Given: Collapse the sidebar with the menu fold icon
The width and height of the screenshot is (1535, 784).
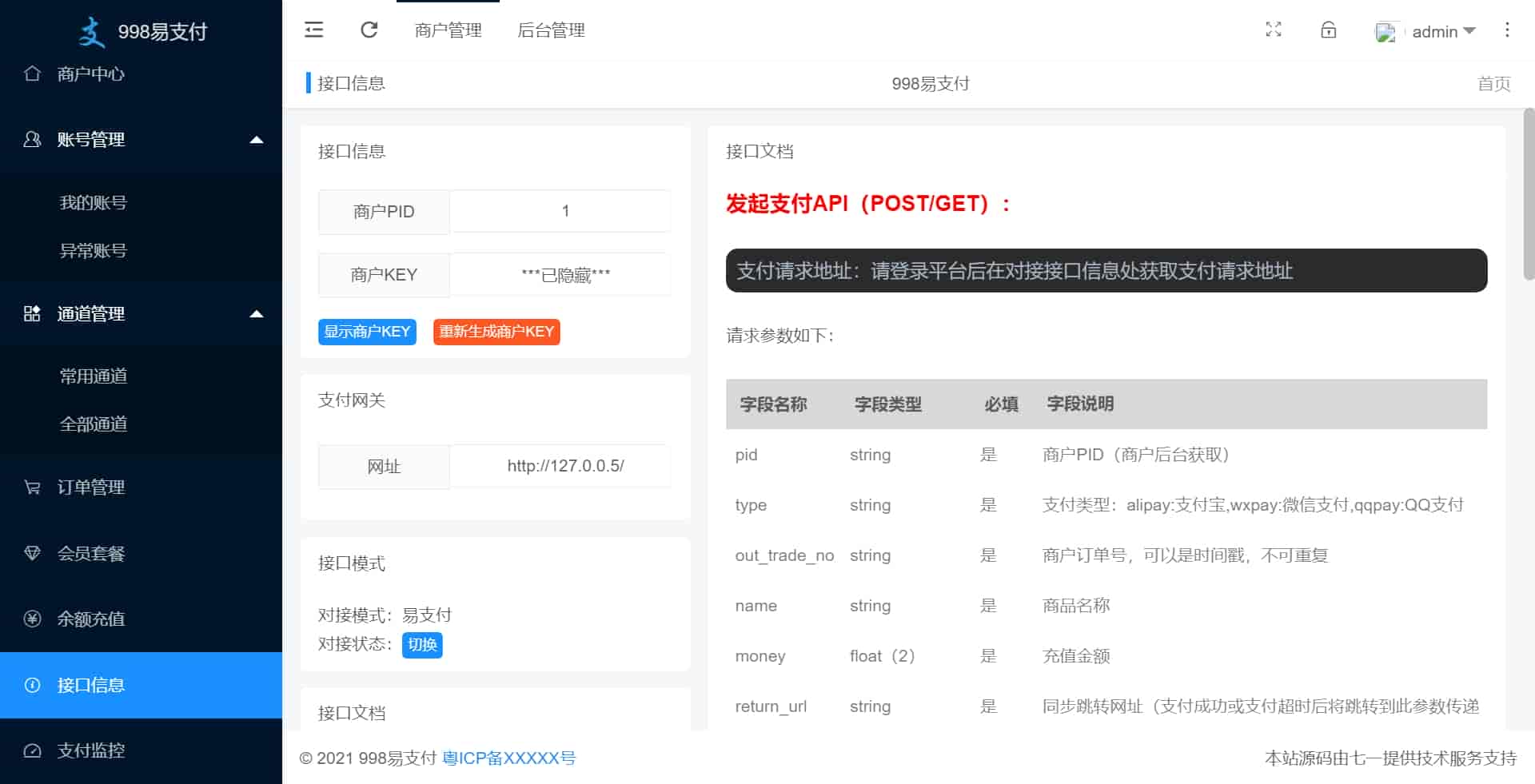Looking at the screenshot, I should coord(313,30).
